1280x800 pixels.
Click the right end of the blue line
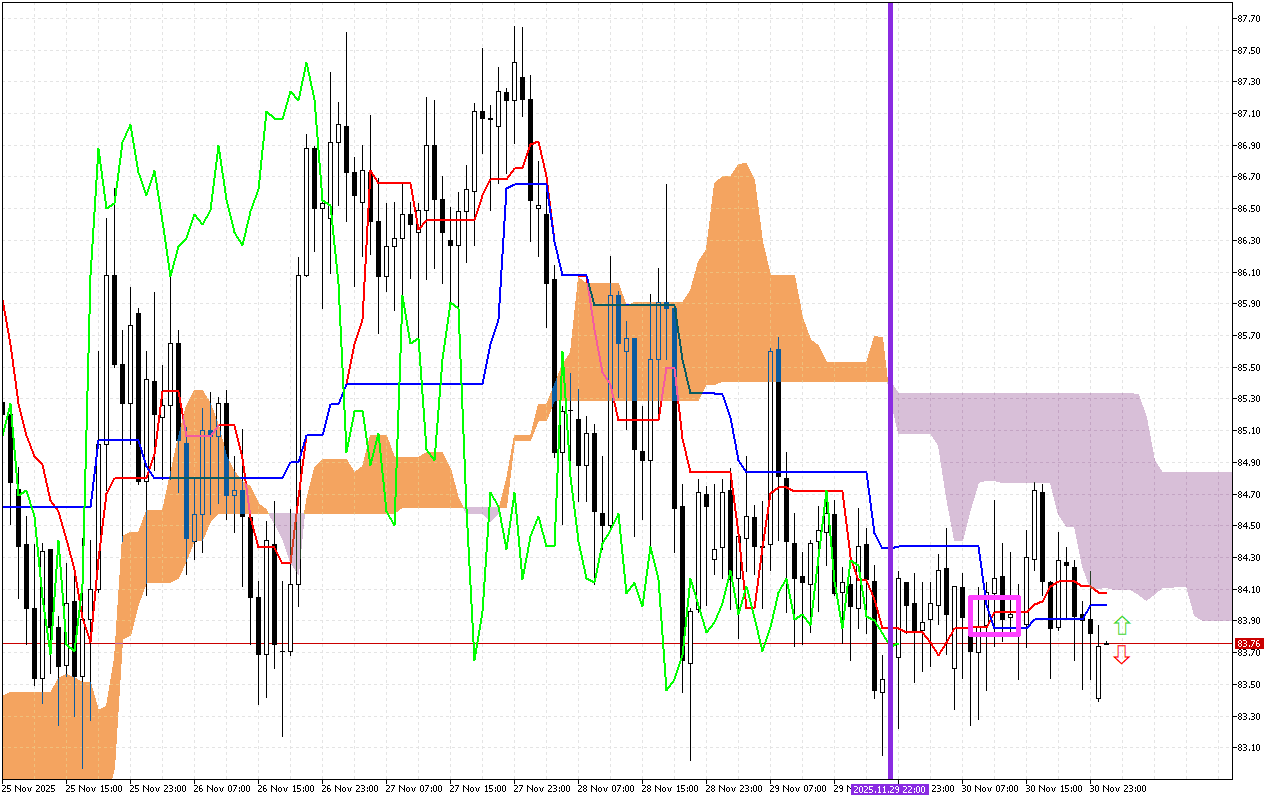1106,604
